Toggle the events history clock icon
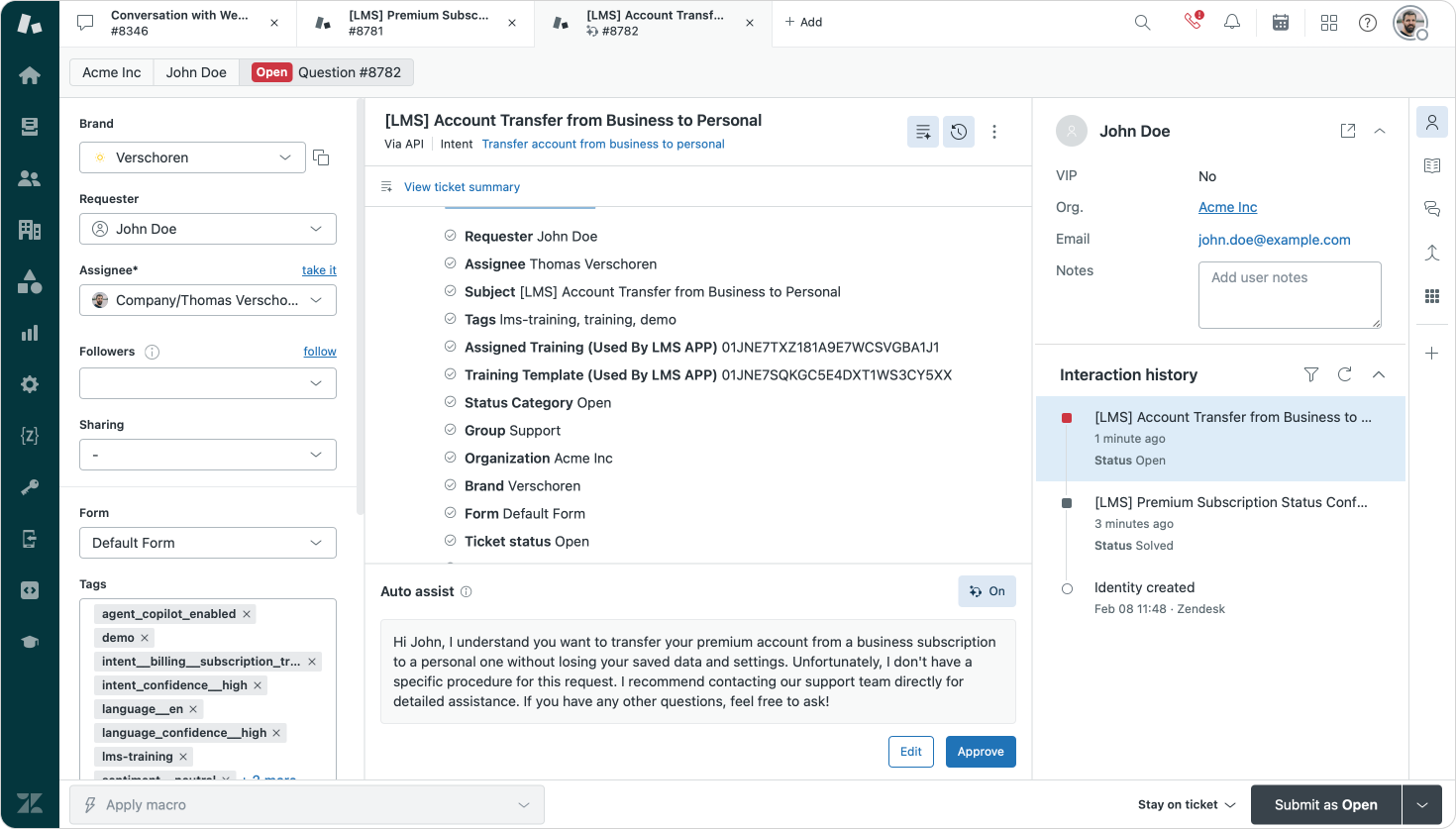Viewport: 1456px width, 829px height. [x=959, y=132]
